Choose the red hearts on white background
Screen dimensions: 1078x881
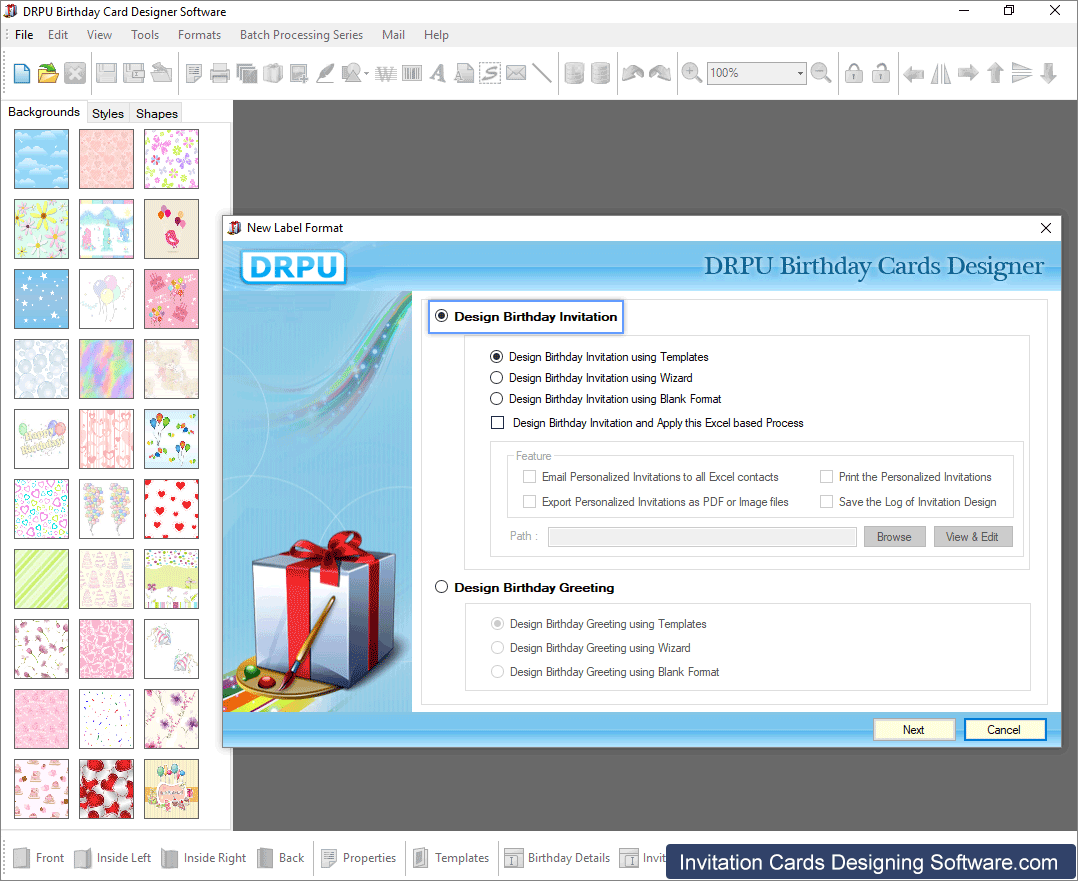171,509
